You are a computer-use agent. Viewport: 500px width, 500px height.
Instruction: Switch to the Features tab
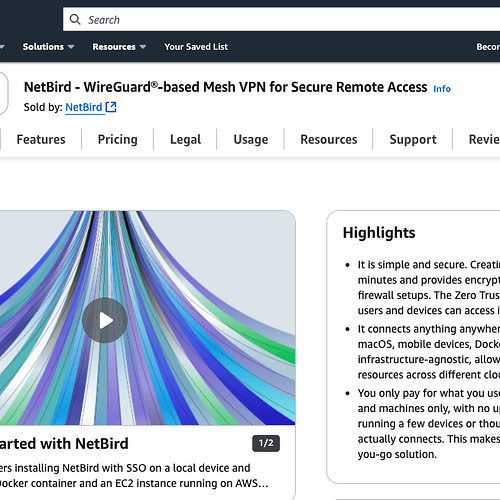(41, 139)
